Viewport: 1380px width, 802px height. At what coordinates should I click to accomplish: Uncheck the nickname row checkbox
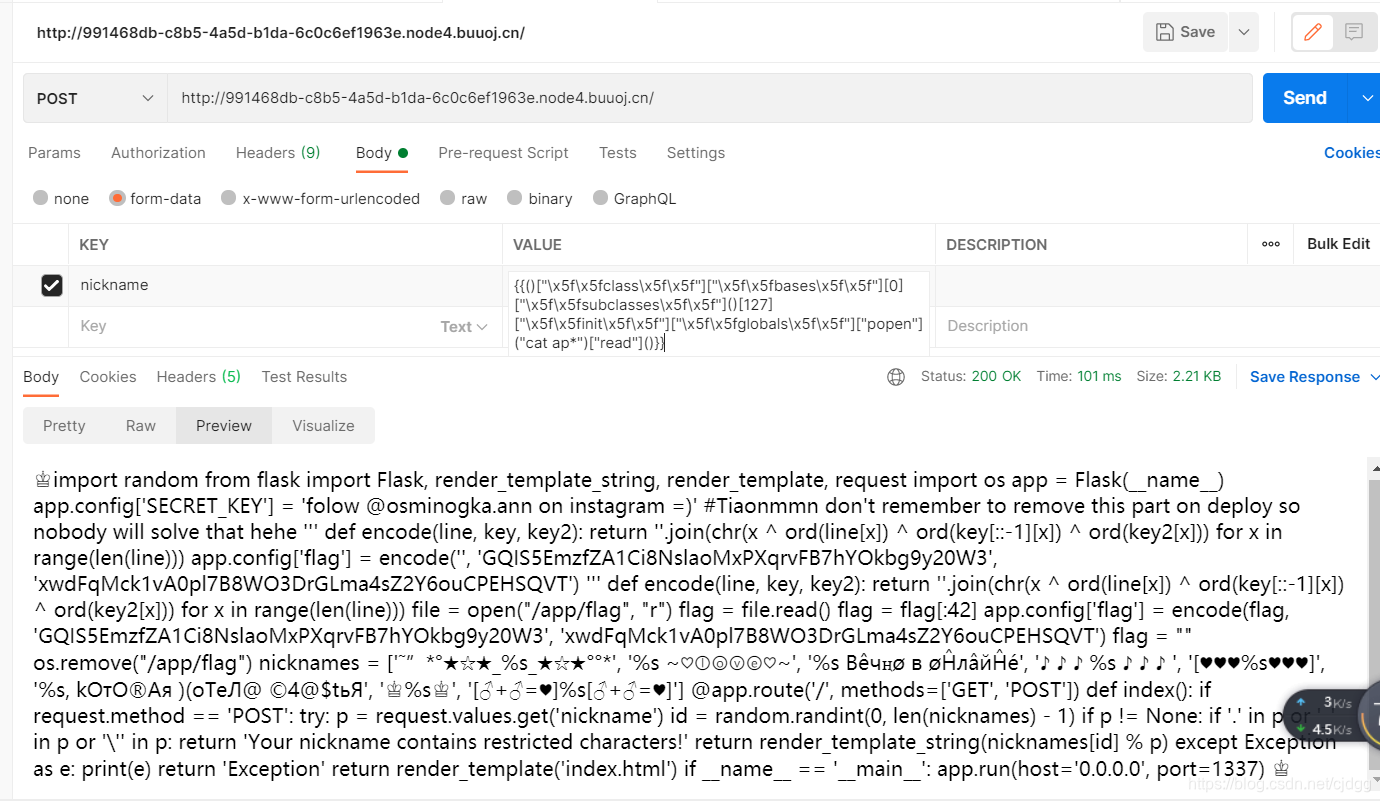(x=52, y=286)
